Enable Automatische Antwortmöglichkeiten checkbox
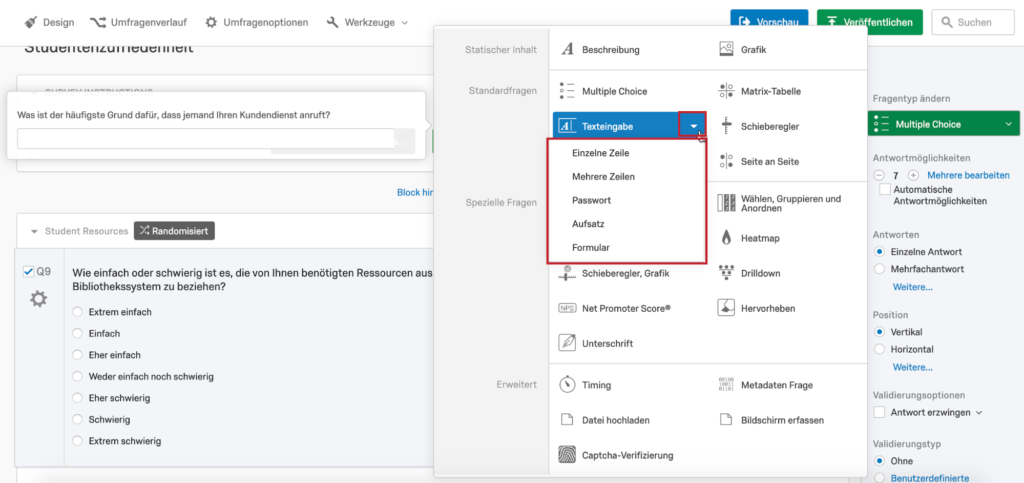Viewport: 1024px width, 483px height. tap(885, 190)
